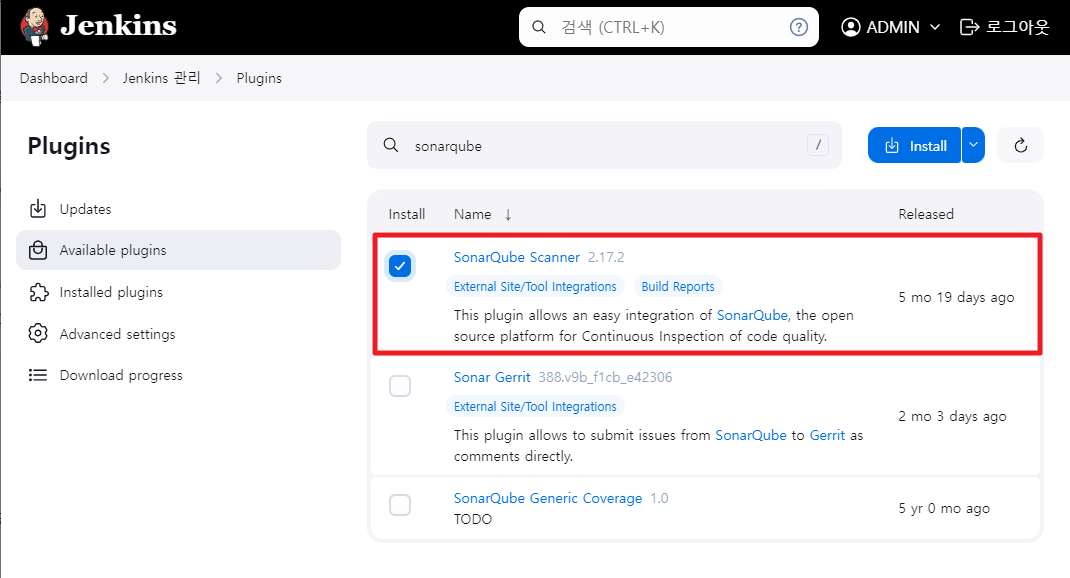Click the chevron after Dashboard in breadcrumb

(106, 78)
